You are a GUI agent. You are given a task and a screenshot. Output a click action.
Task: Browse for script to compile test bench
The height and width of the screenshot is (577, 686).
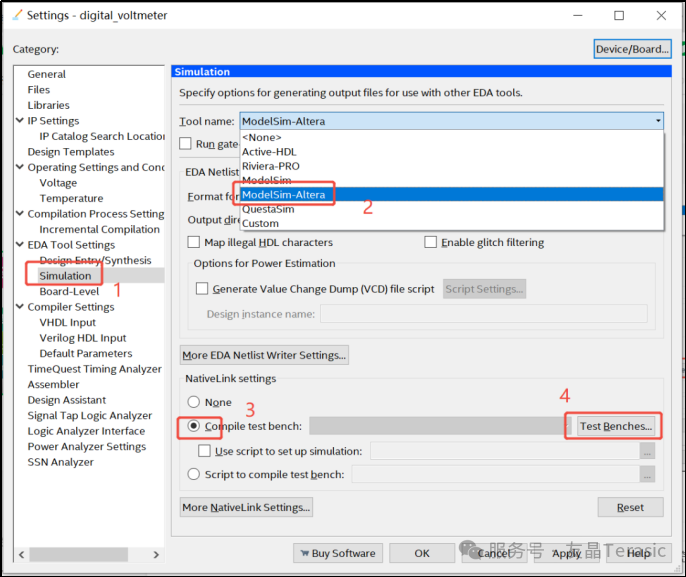point(647,475)
